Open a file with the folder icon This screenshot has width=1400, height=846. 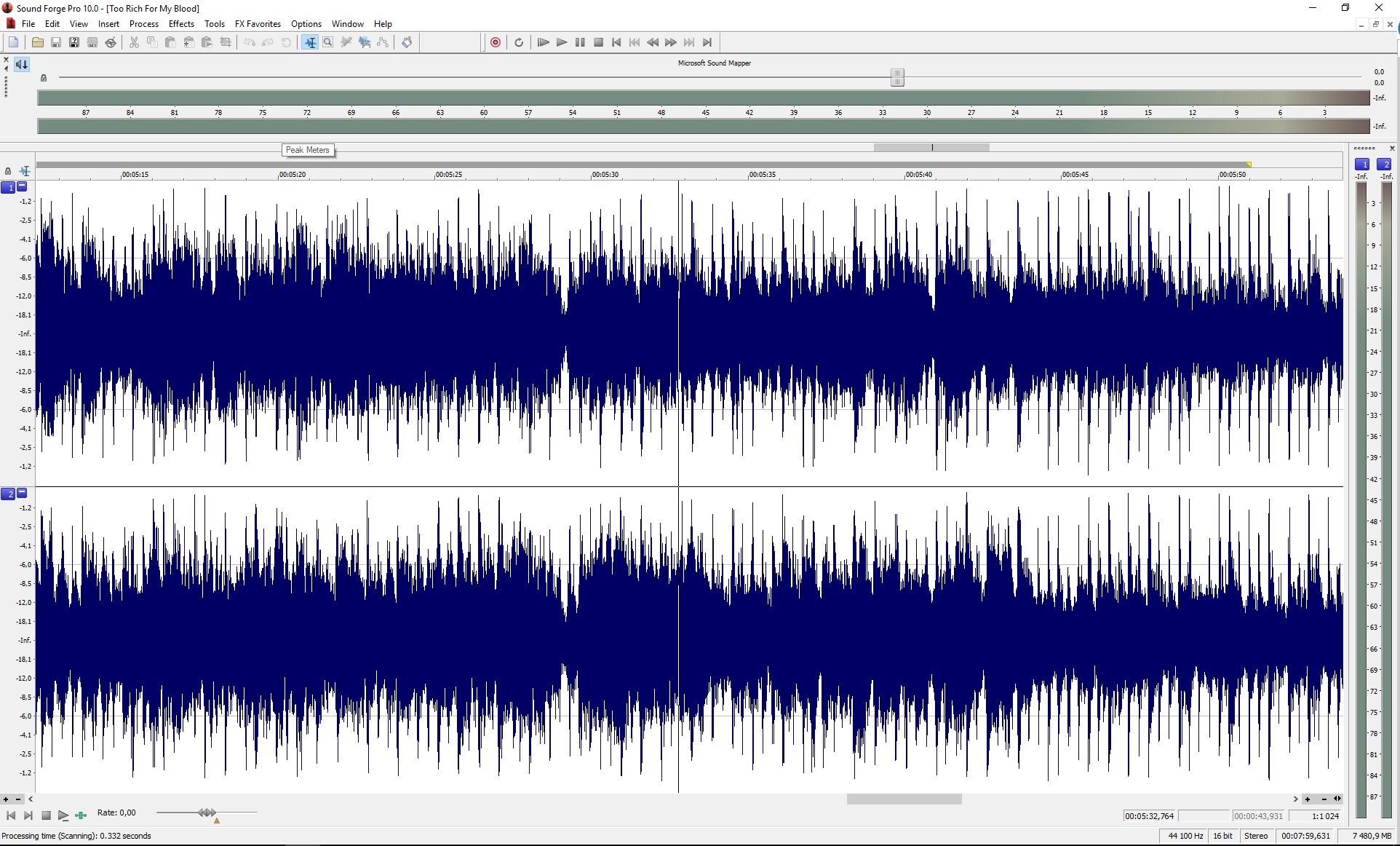[x=37, y=42]
